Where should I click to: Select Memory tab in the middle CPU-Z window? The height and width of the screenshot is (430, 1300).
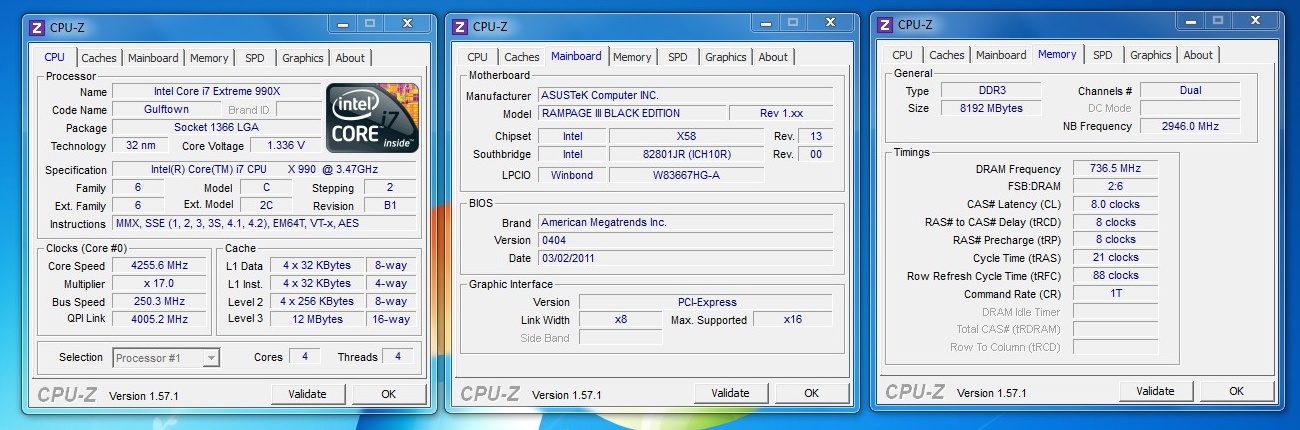pyautogui.click(x=632, y=57)
